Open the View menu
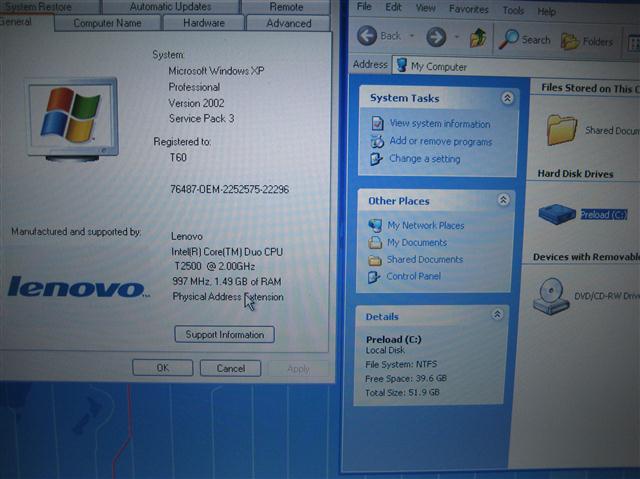This screenshot has height=479, width=640. click(425, 8)
